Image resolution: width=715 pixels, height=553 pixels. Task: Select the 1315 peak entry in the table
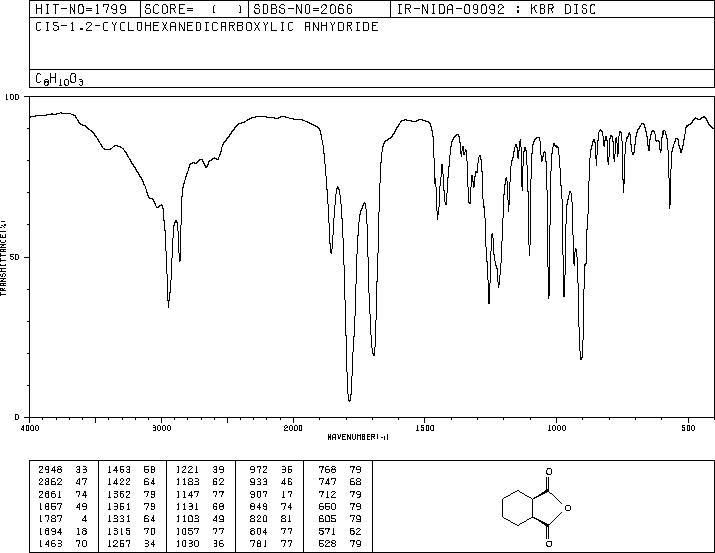tap(131, 532)
